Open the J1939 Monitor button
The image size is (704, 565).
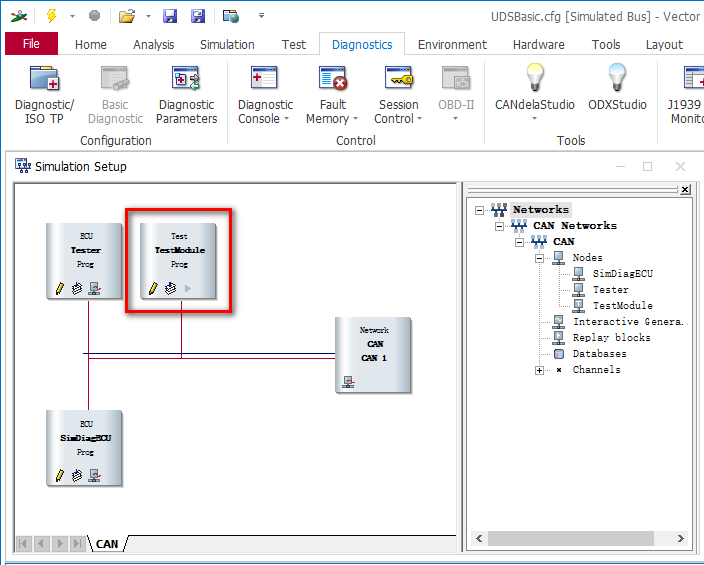686,95
